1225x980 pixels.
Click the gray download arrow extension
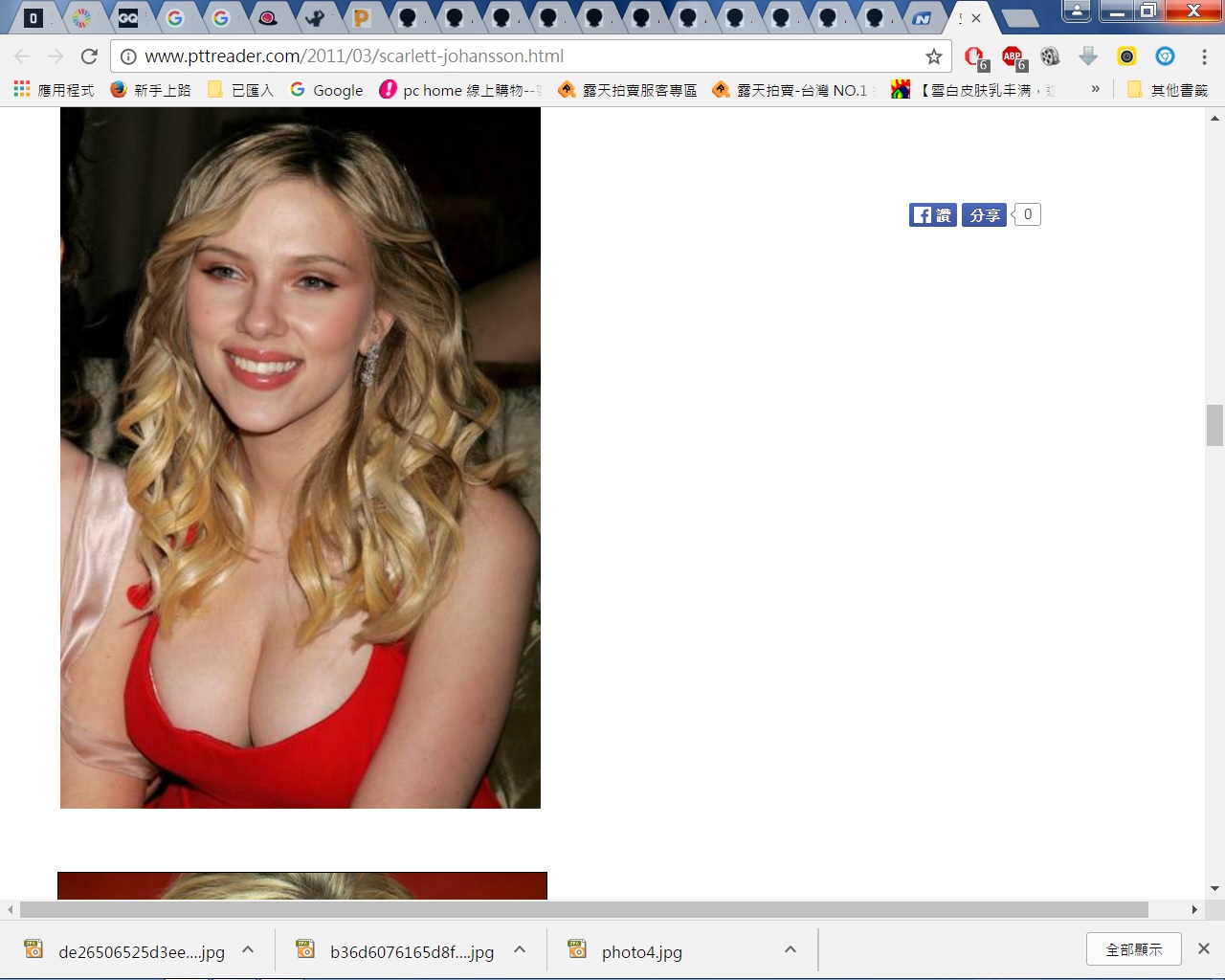coord(1088,56)
